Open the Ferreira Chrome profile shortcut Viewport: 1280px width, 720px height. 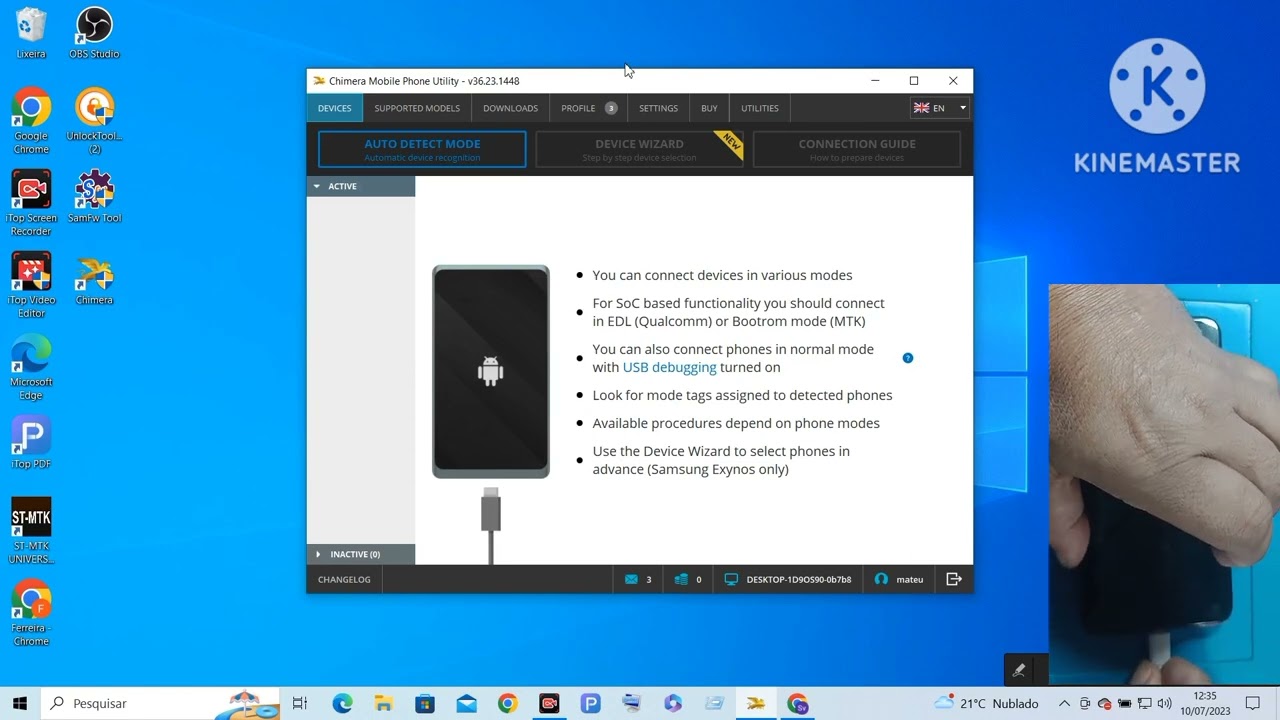(x=31, y=613)
